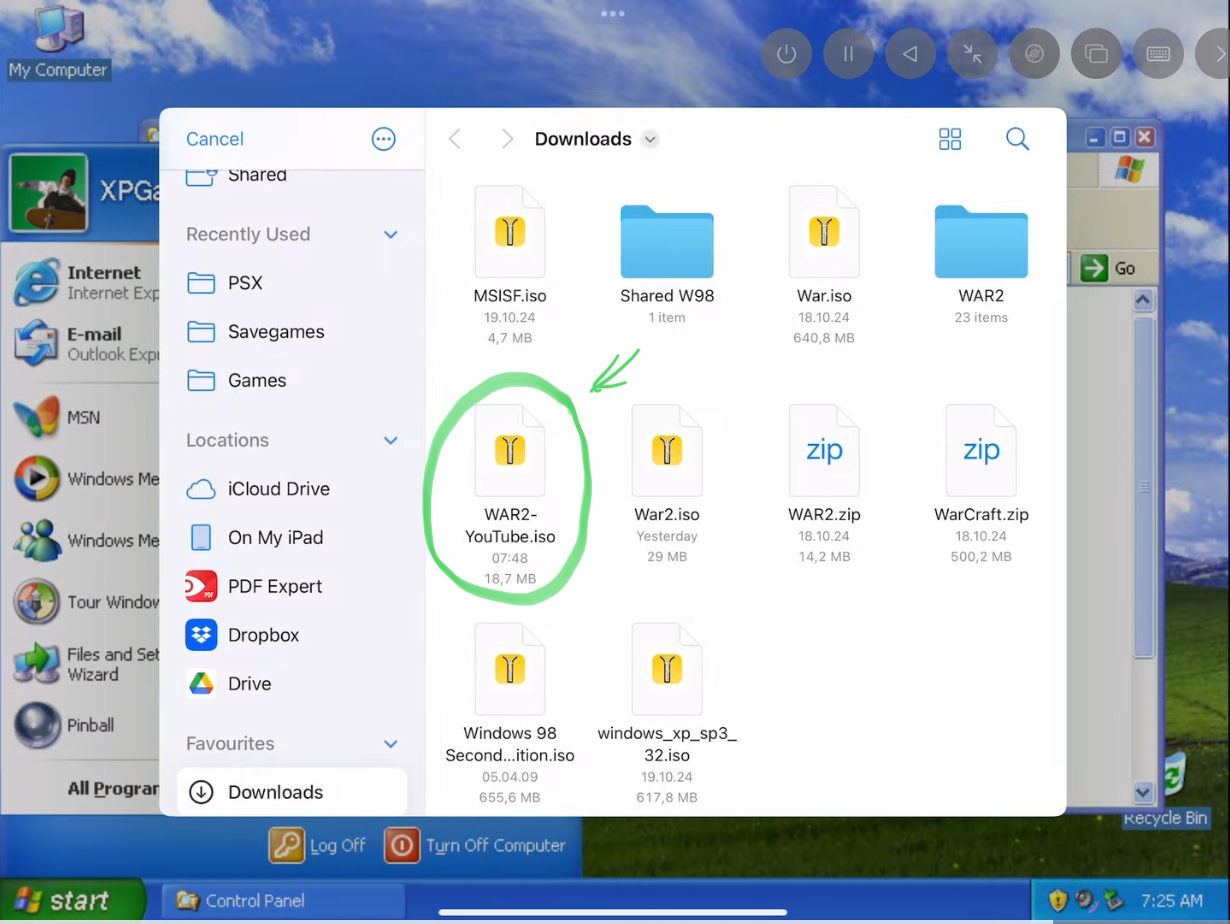This screenshot has width=1230, height=924.
Task: Open Internet Explorer from Start menu
Action: pos(85,283)
